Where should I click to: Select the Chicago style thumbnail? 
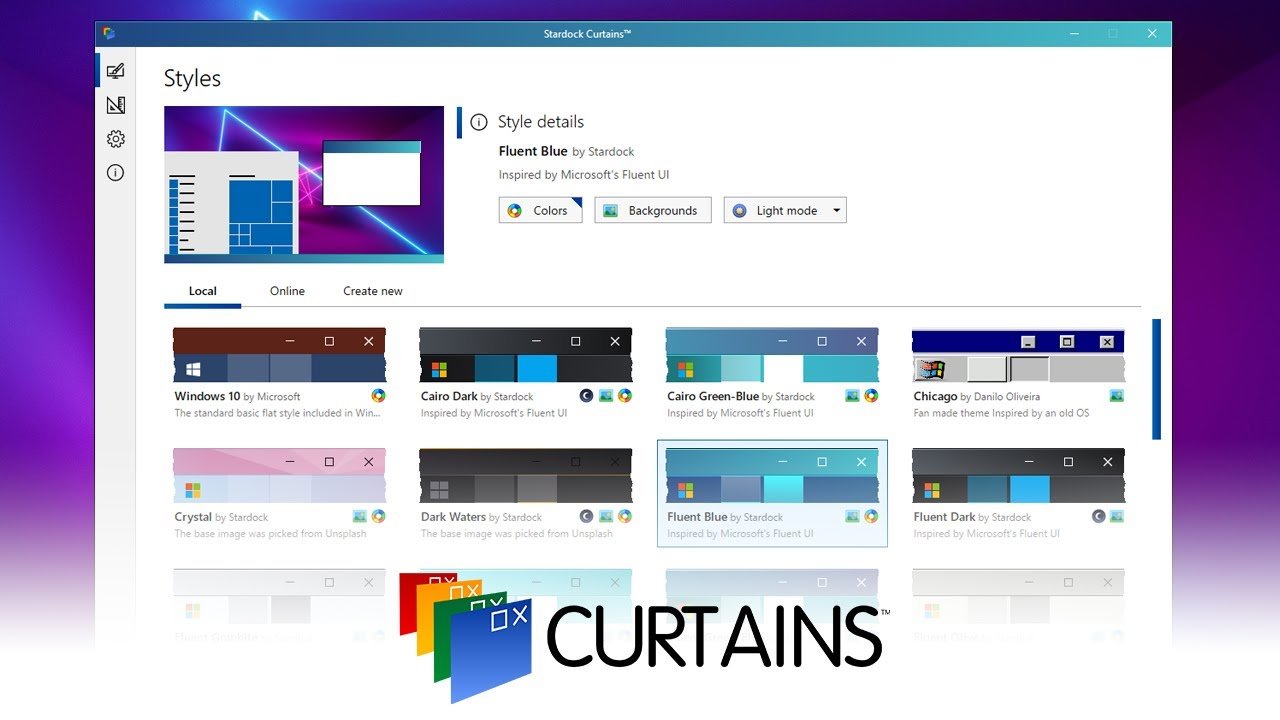[1019, 355]
